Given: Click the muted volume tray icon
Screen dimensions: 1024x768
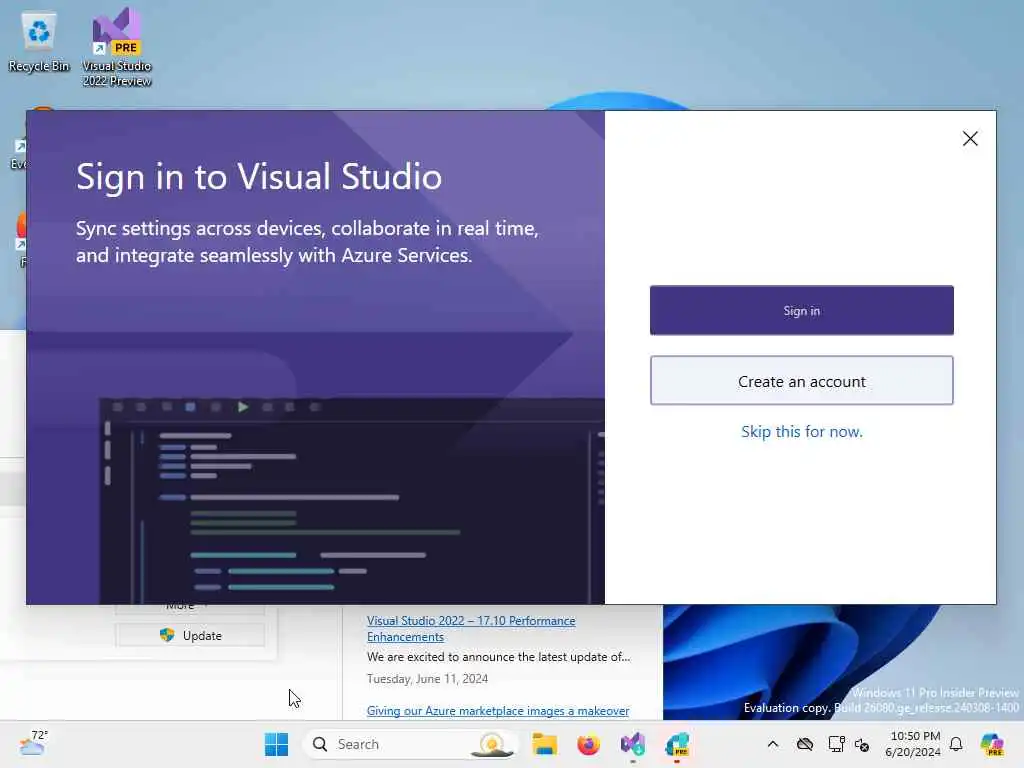Looking at the screenshot, I should (862, 744).
